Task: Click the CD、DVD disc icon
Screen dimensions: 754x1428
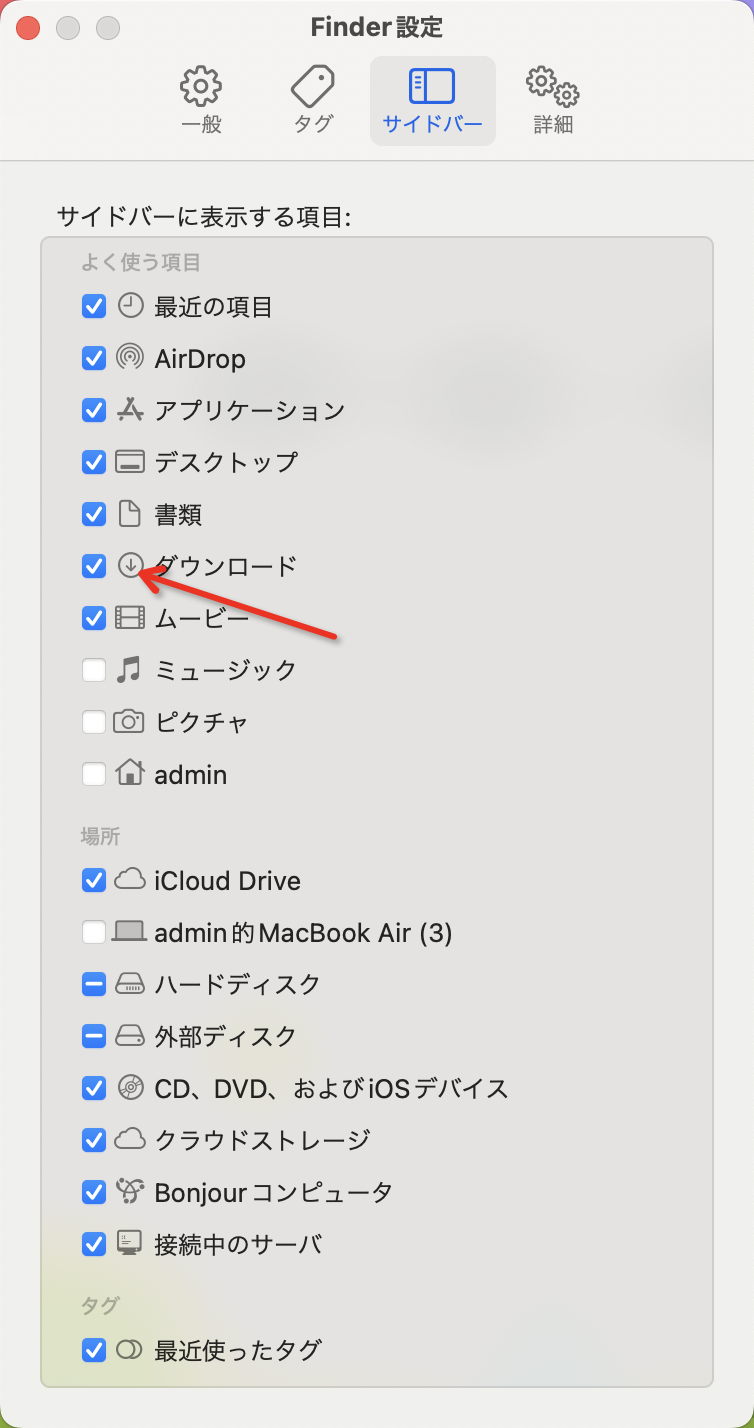Action: click(130, 1088)
